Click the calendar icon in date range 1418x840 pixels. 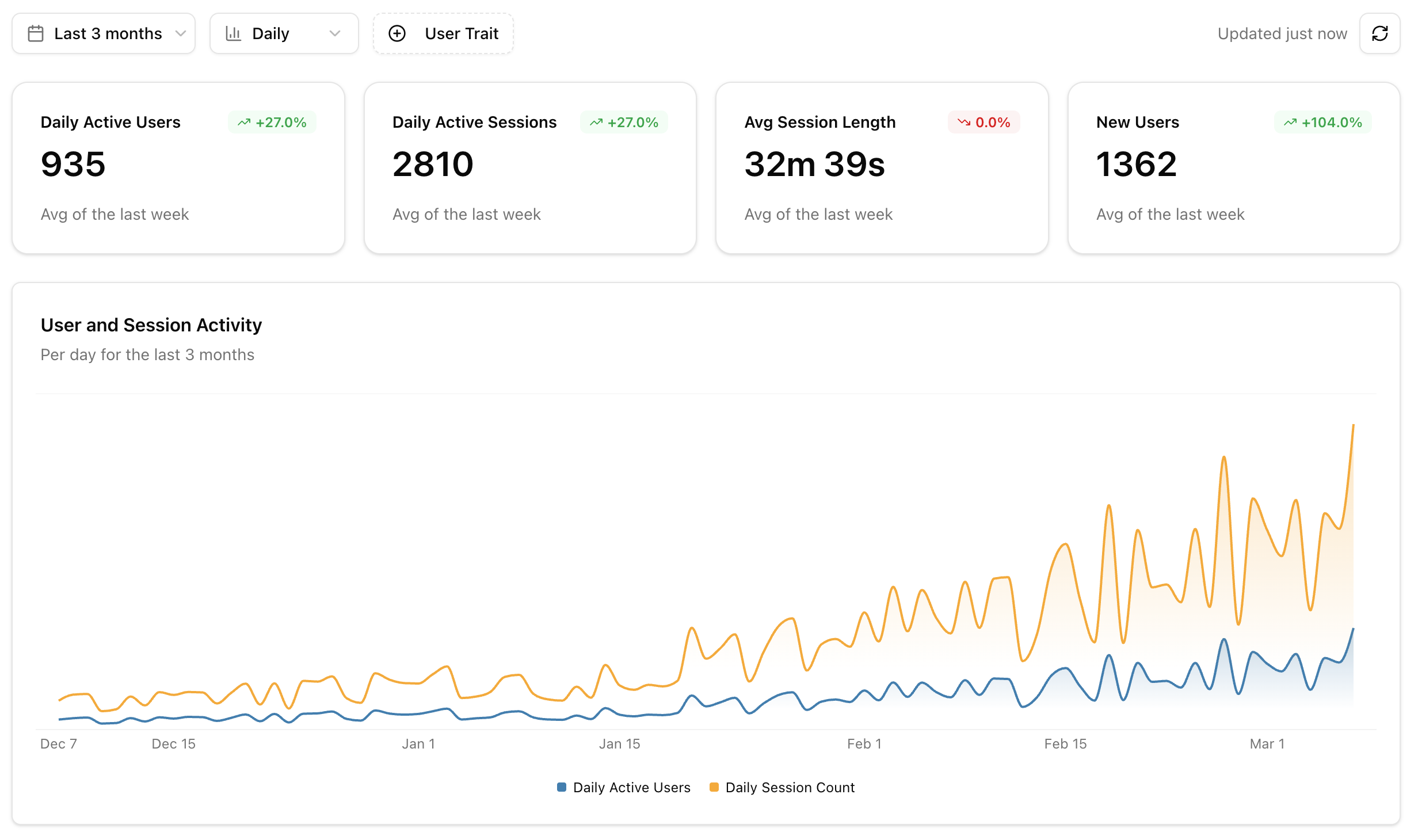coord(36,33)
